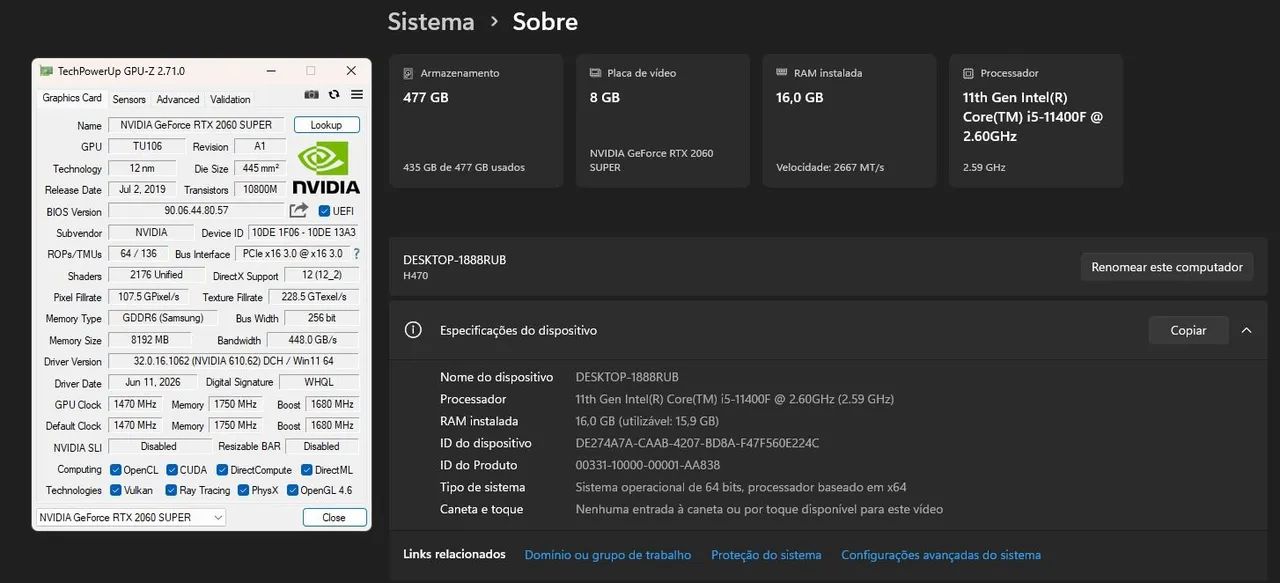The width and height of the screenshot is (1280, 583).
Task: Click the NVIDIA logo in GPU-Z
Action: point(325,167)
